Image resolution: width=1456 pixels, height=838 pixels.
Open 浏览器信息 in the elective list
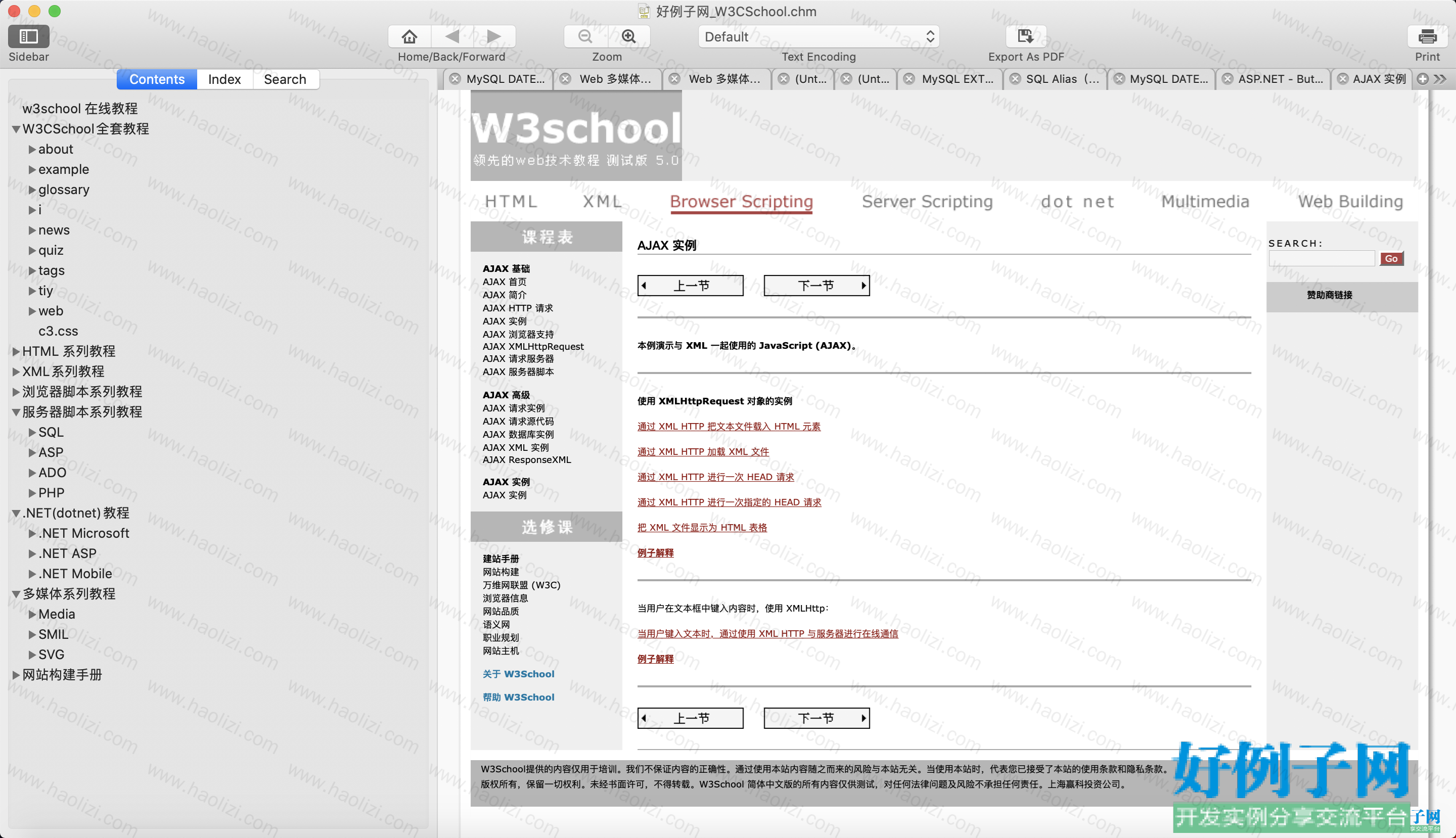(x=505, y=598)
